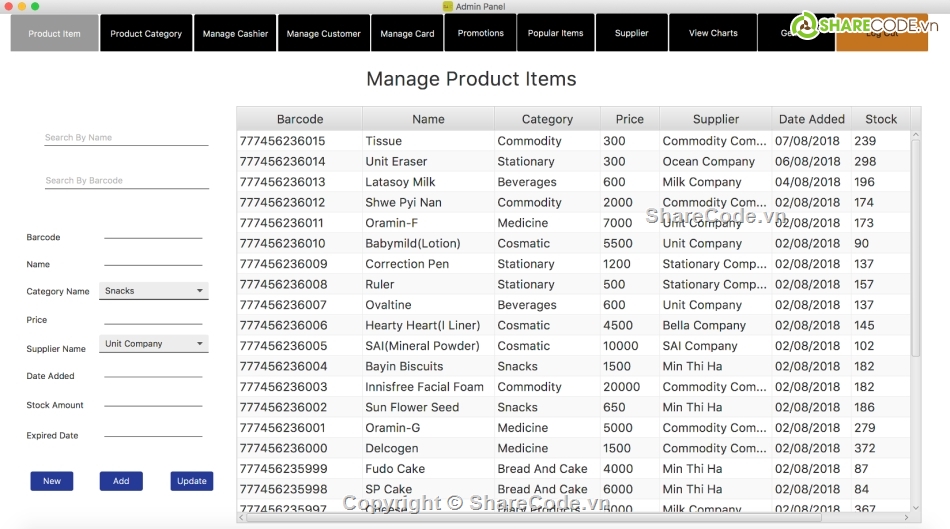
Task: Sort the table by Price column header
Action: 629,119
